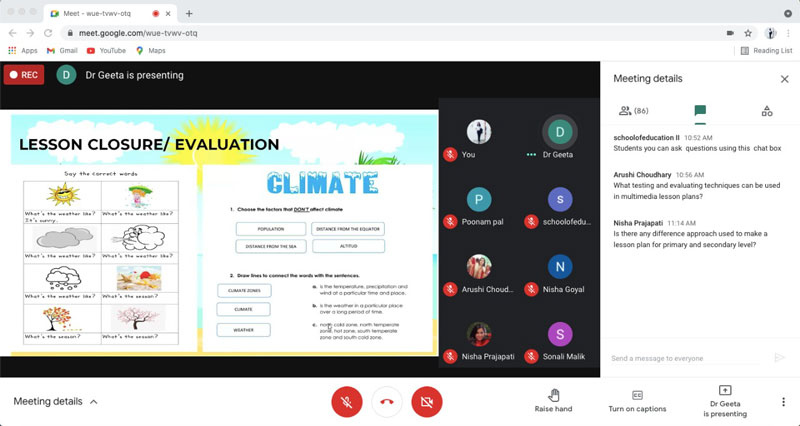The width and height of the screenshot is (800, 426).
Task: Open the YouTube bookmark
Action: click(106, 50)
